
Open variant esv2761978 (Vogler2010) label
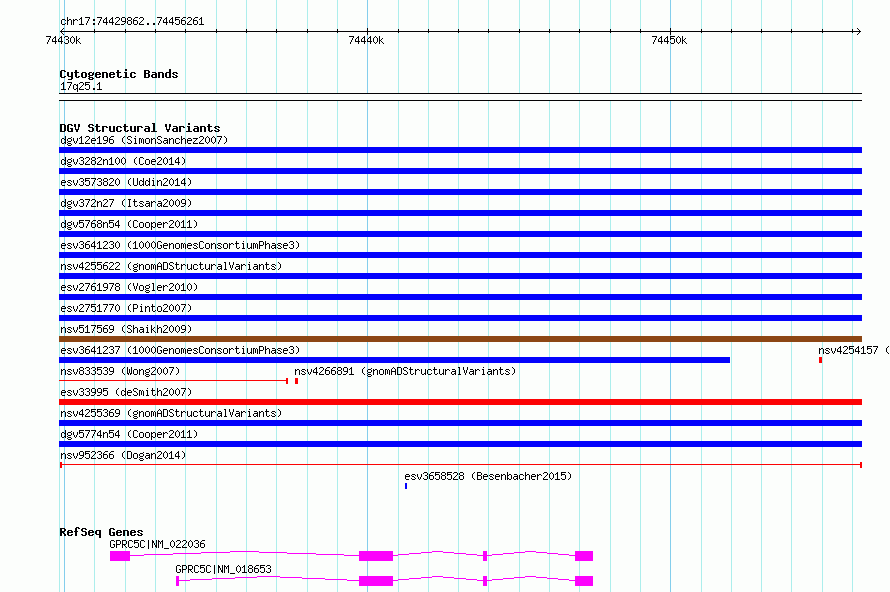click(129, 287)
